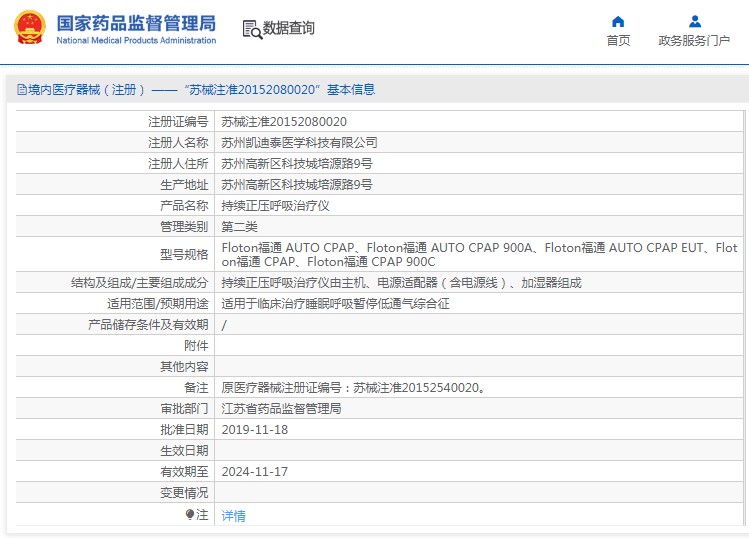Click registration number value 苏械注准20152080020
The image size is (749, 538).
(x=284, y=121)
